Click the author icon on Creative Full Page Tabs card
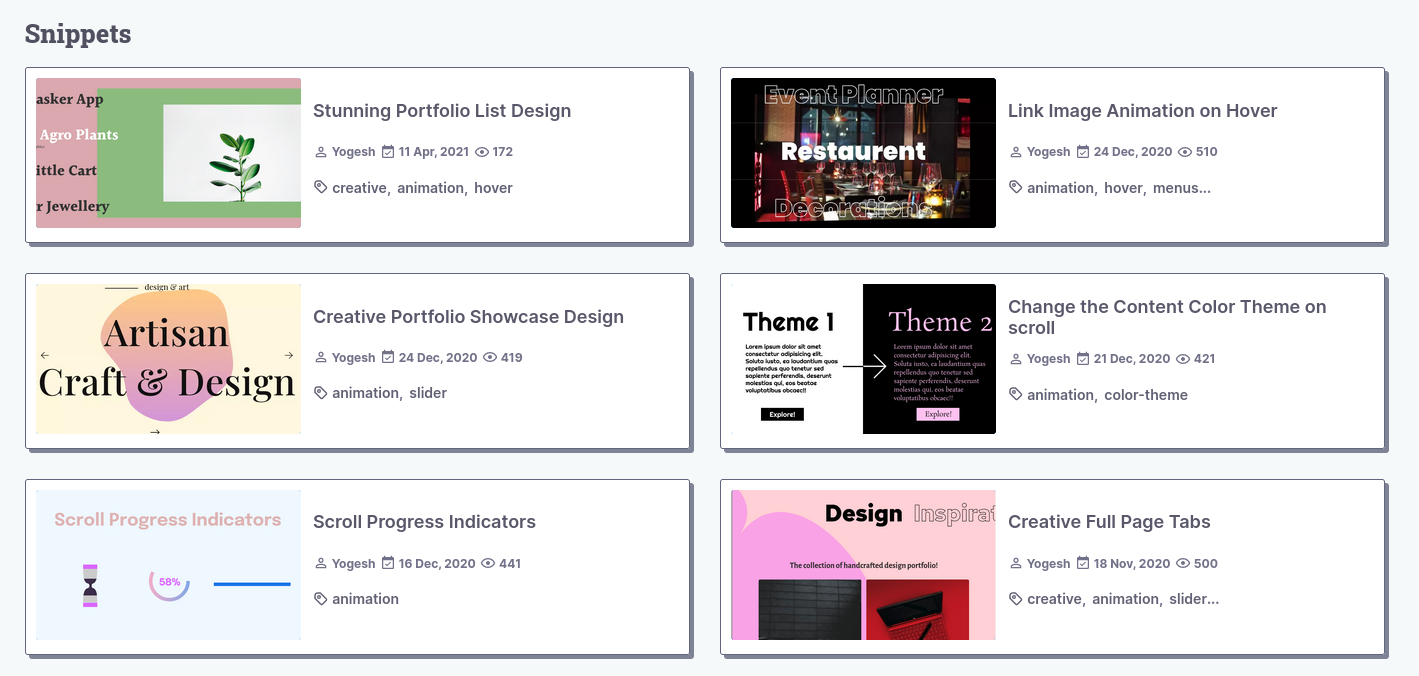This screenshot has width=1419, height=676. click(1014, 563)
